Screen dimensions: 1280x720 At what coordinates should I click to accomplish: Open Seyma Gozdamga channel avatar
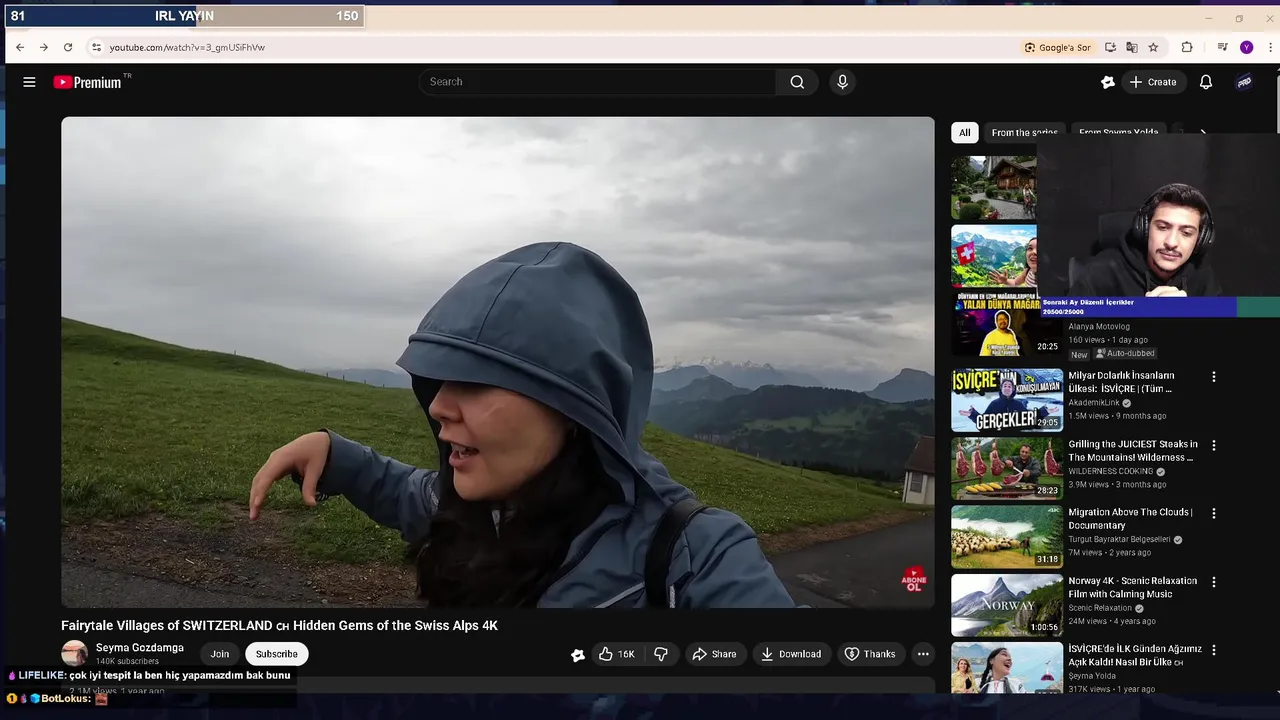(x=74, y=654)
